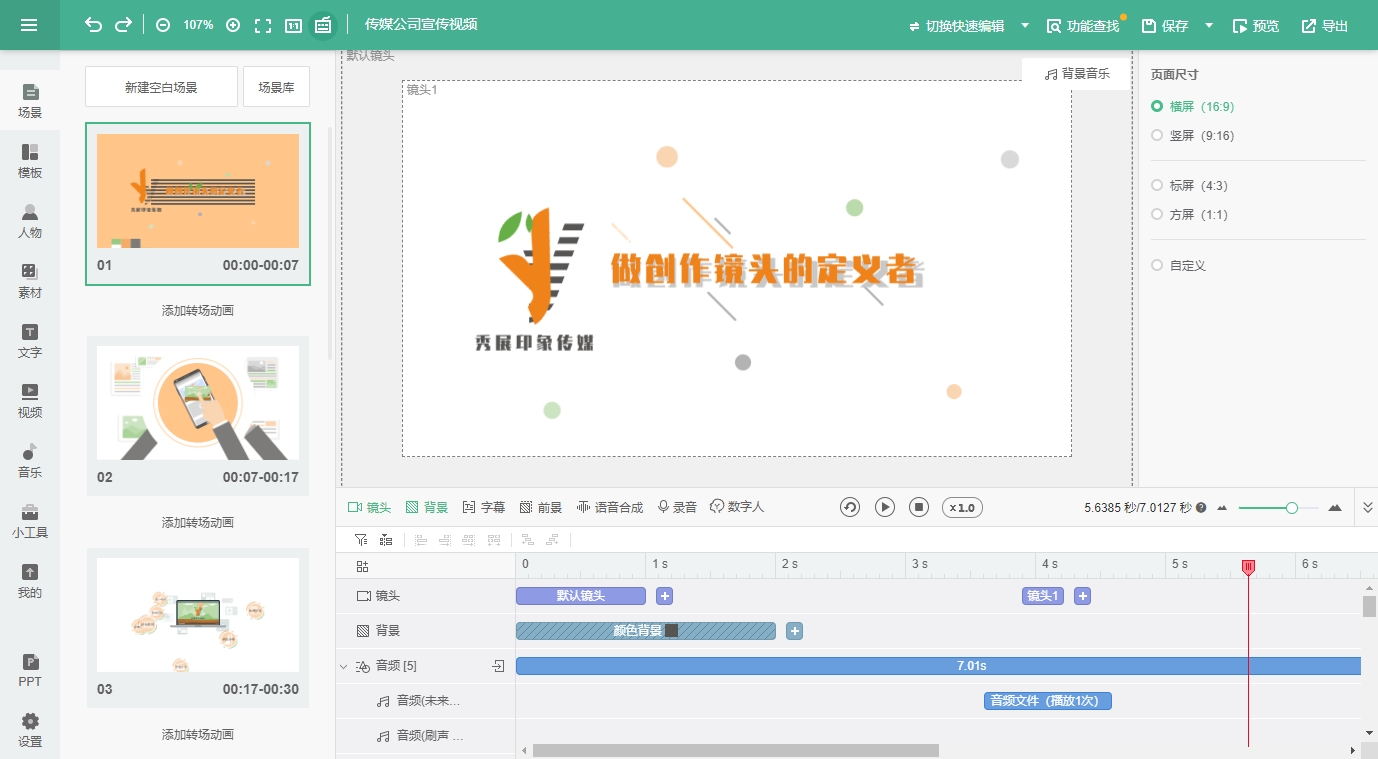The image size is (1378, 759).
Task: Open the 我的 uploads sidebar panel
Action: (30, 581)
